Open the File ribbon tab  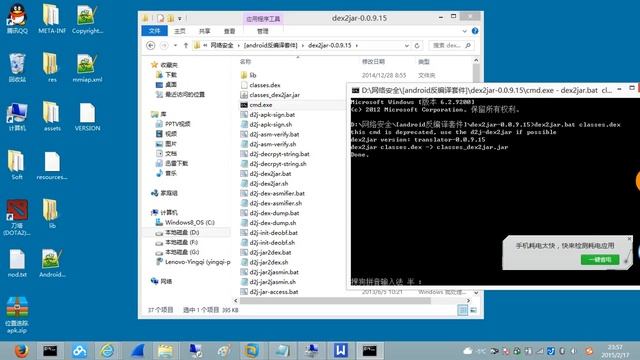tap(154, 31)
